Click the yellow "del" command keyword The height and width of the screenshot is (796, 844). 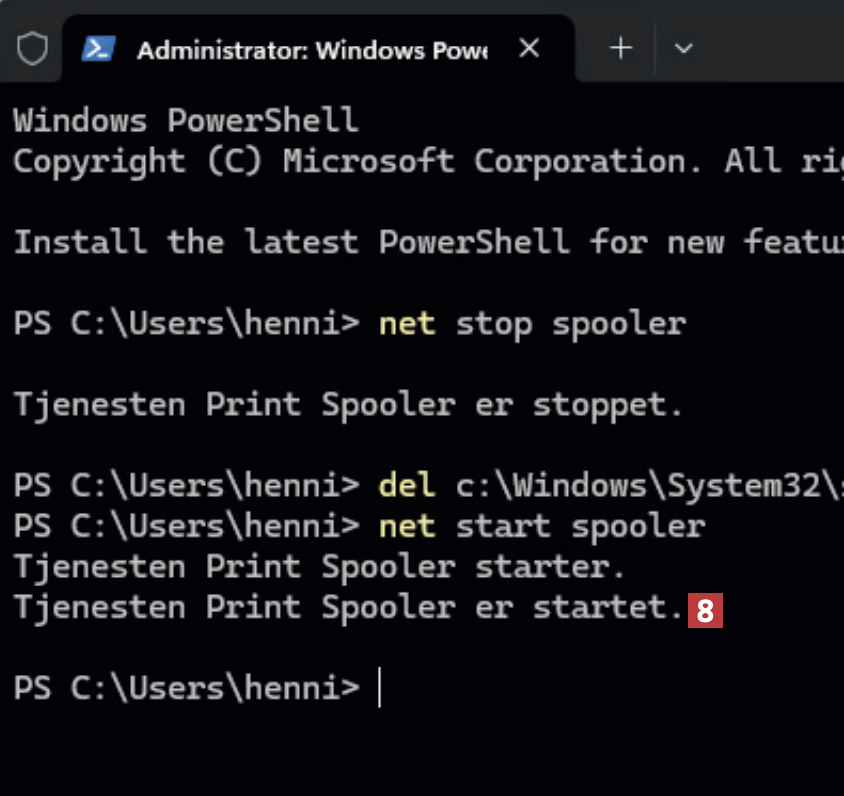[407, 485]
